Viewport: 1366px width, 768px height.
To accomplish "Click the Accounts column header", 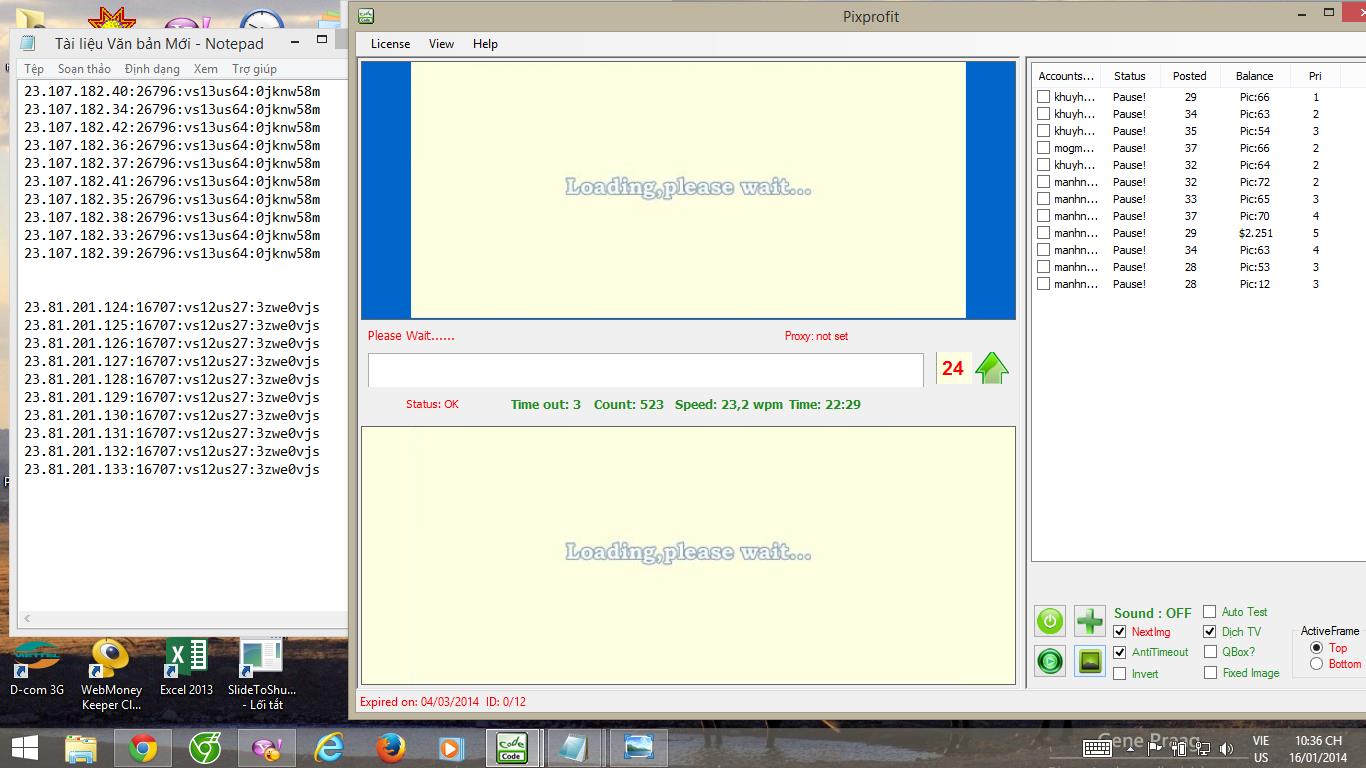I will point(1066,76).
